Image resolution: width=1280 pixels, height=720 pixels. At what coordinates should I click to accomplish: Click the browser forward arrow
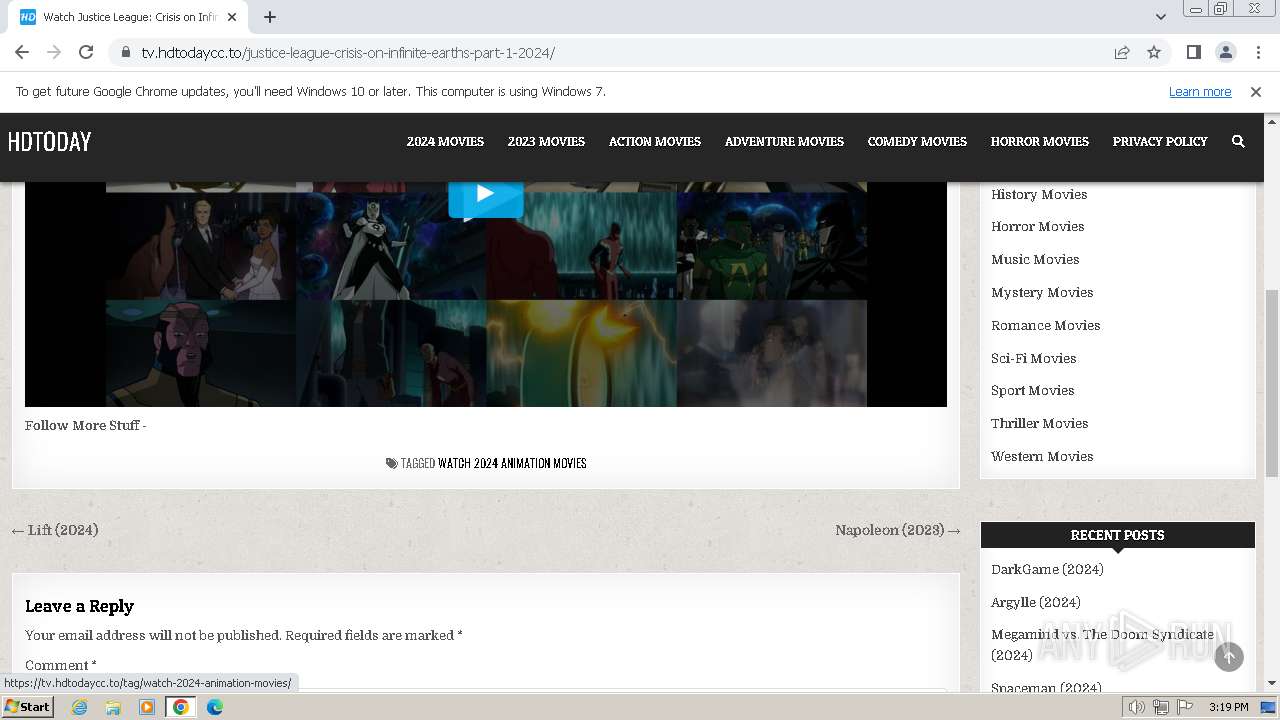coord(54,52)
